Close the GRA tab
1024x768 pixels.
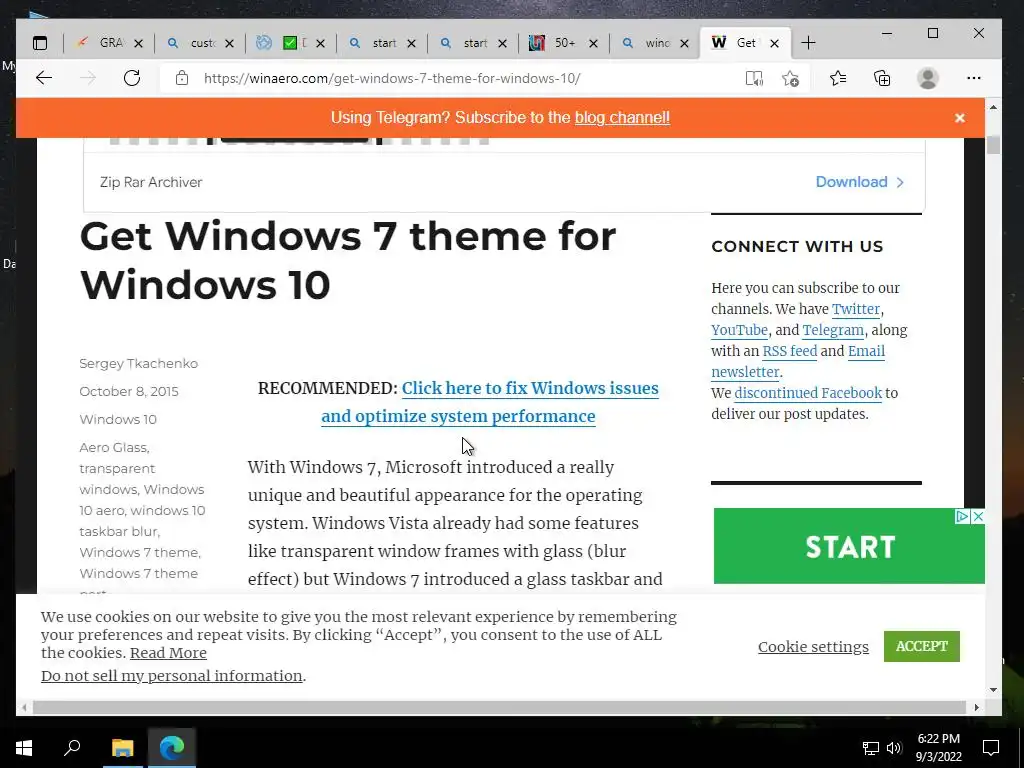138,43
